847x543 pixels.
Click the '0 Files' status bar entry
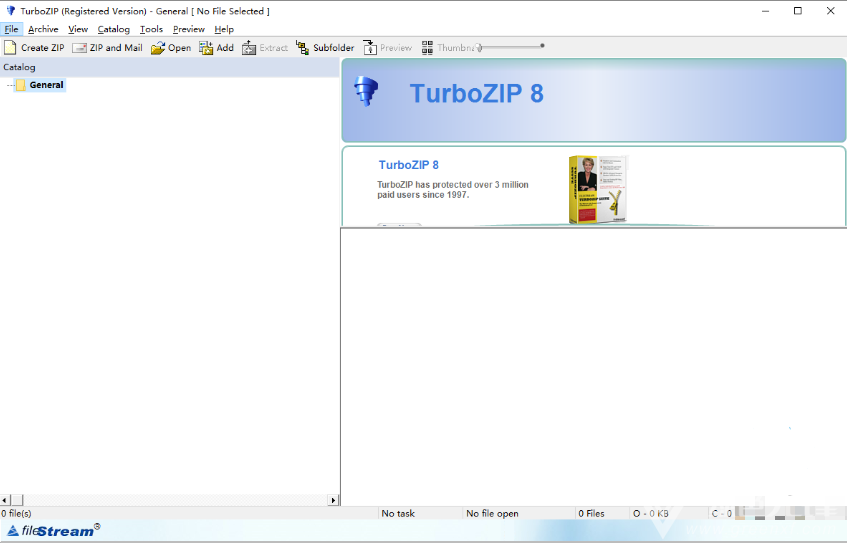click(x=591, y=513)
